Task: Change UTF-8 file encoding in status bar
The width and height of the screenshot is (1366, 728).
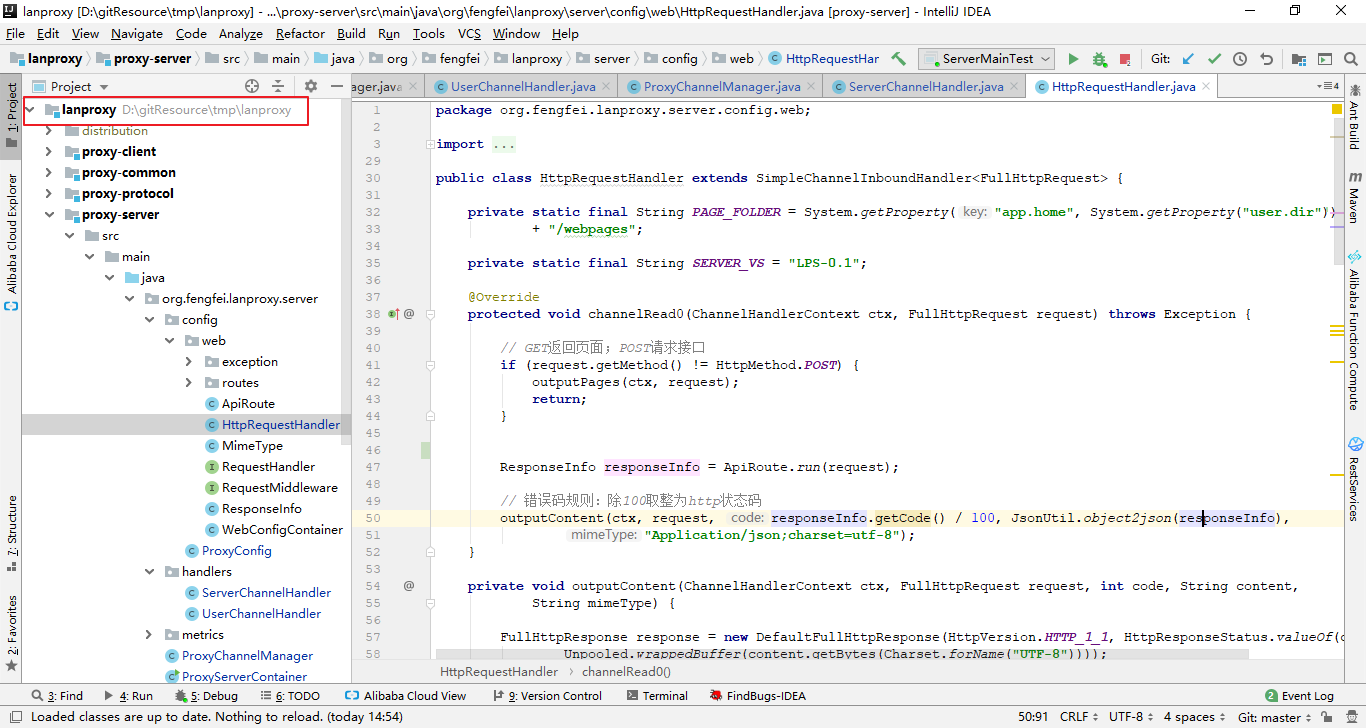Action: coord(1131,717)
